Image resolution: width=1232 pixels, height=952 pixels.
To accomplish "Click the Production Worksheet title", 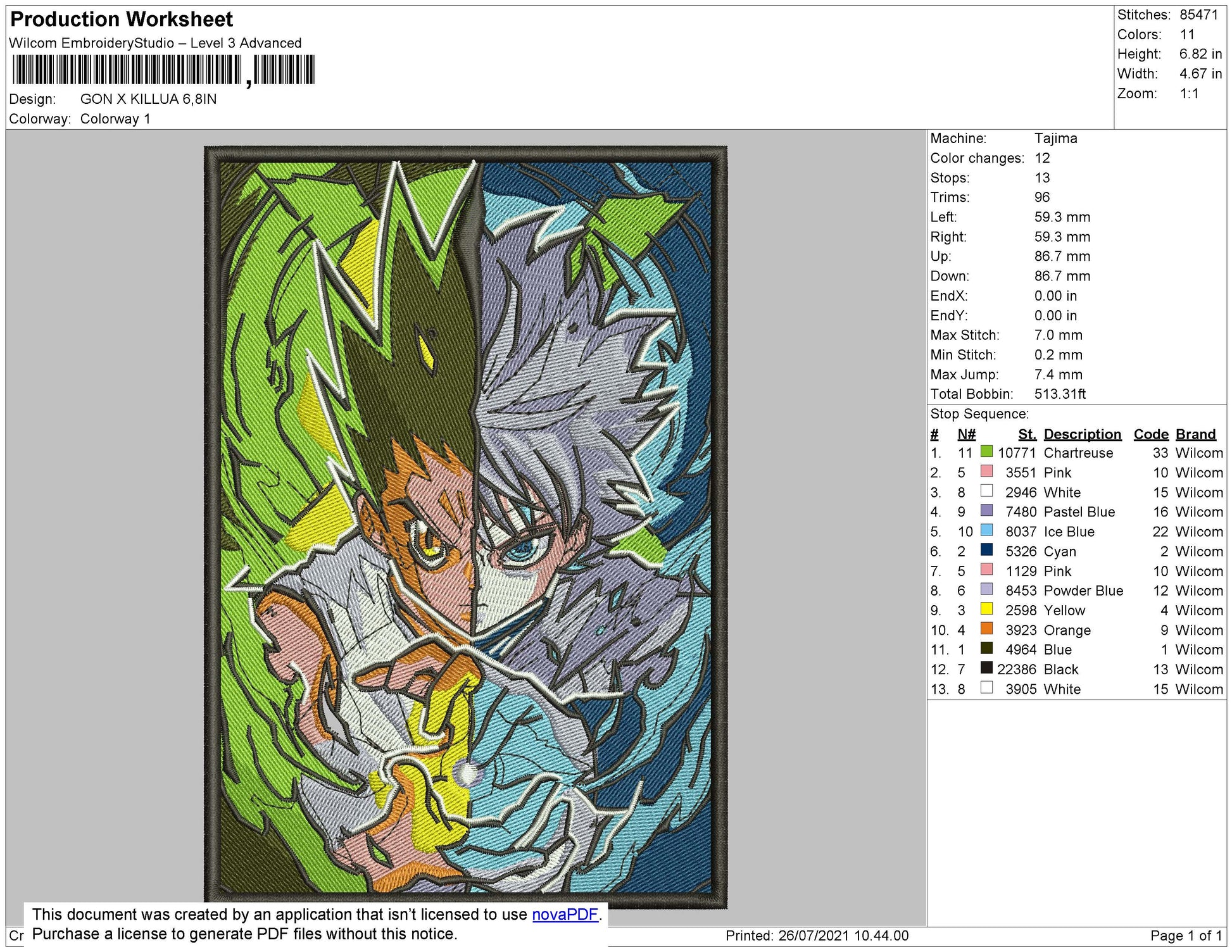I will point(122,20).
